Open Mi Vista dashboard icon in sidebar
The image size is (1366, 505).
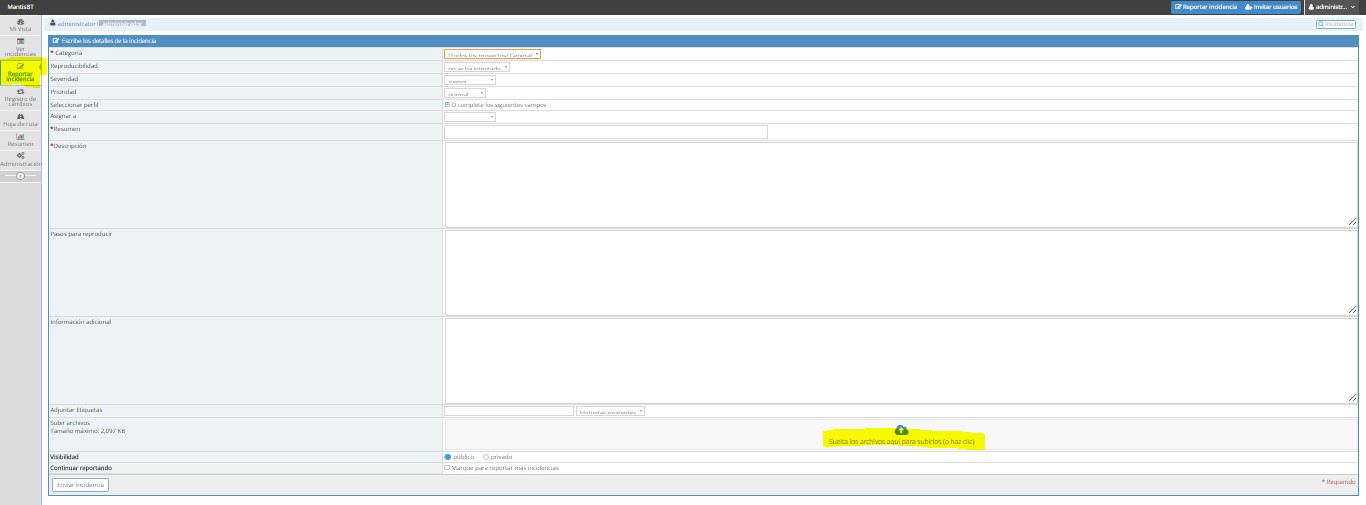pos(20,22)
